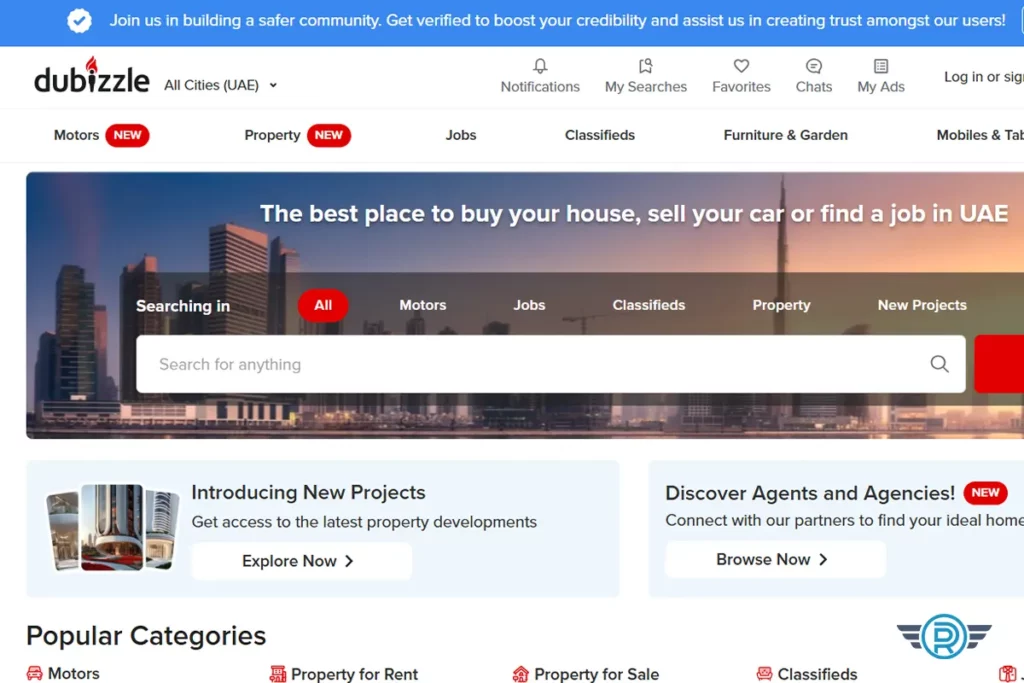Click Classifieds under Popular Categories
This screenshot has height=683, width=1024.
tap(817, 674)
